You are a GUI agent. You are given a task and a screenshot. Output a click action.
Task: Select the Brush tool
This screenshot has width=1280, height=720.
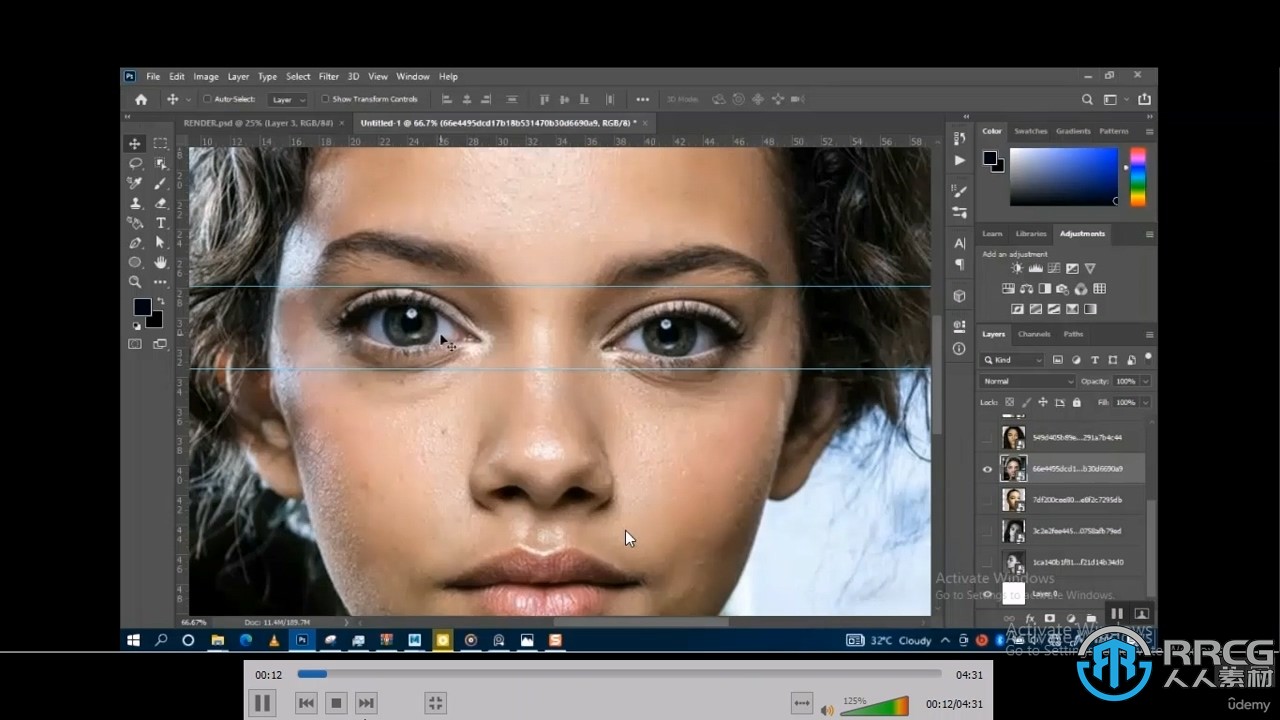[160, 183]
